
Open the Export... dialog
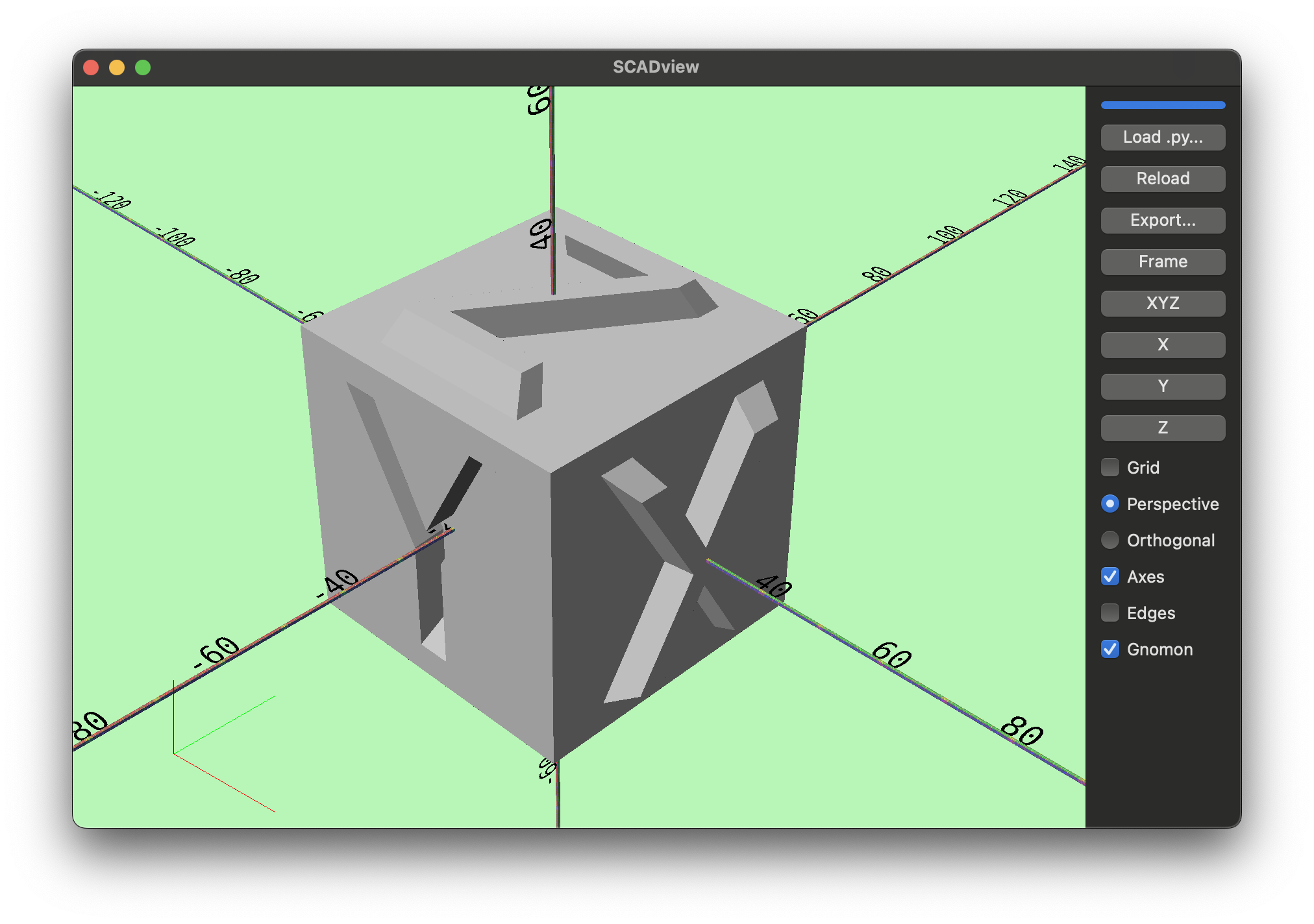(x=1162, y=220)
